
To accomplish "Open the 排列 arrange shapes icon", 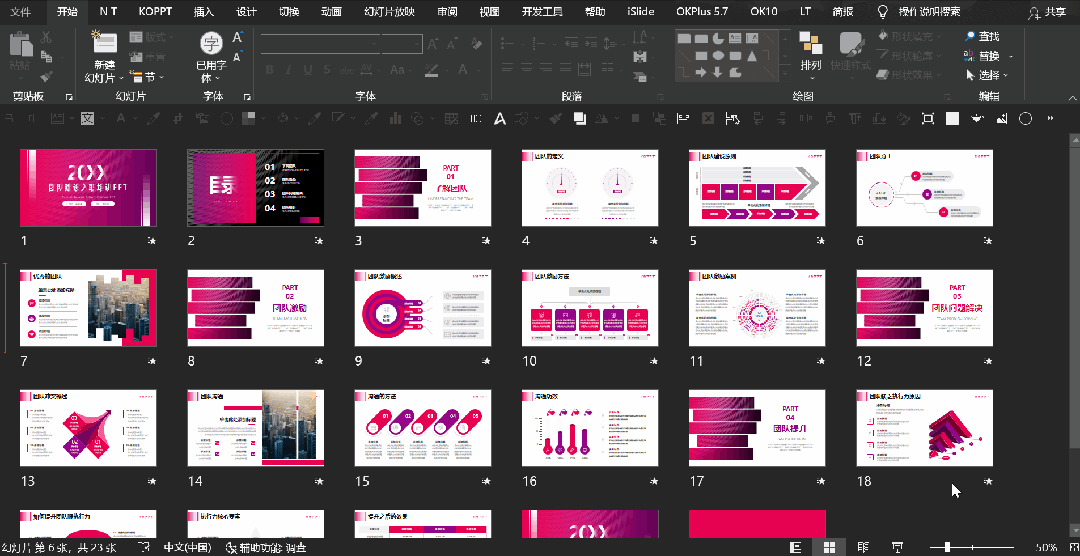I will point(811,44).
